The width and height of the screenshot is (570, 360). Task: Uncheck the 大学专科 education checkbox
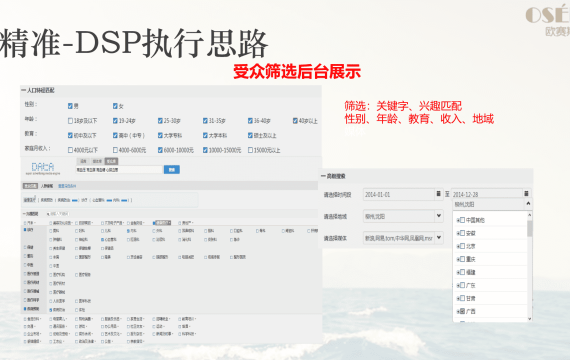pos(160,135)
